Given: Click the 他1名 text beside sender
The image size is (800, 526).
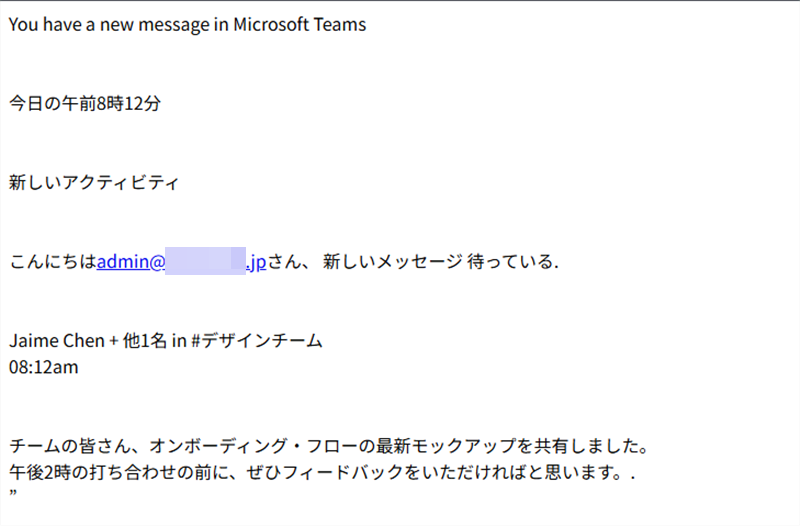Looking at the screenshot, I should 144,340.
